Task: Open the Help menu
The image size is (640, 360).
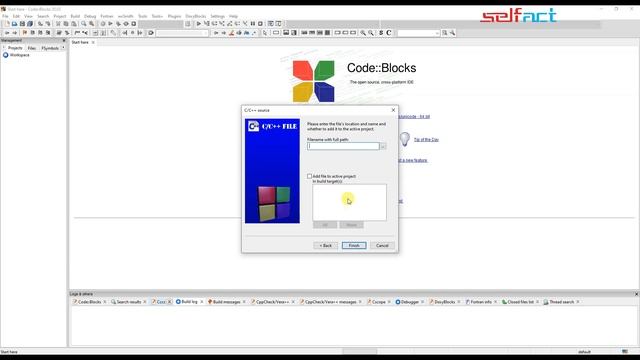Action: click(233, 16)
